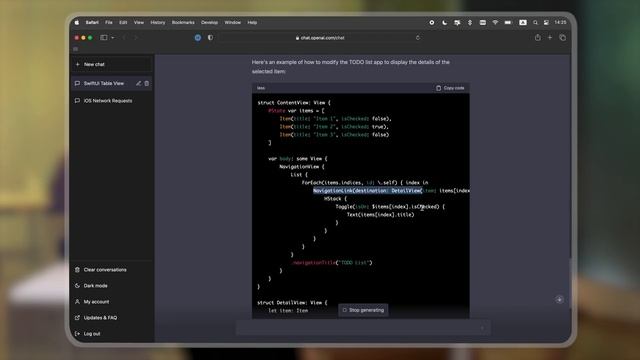Click Stop generating button
This screenshot has height=360, width=640.
coord(363,310)
